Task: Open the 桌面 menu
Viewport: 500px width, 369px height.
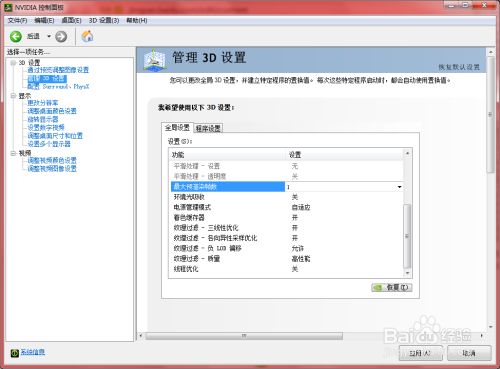Action: coord(71,21)
